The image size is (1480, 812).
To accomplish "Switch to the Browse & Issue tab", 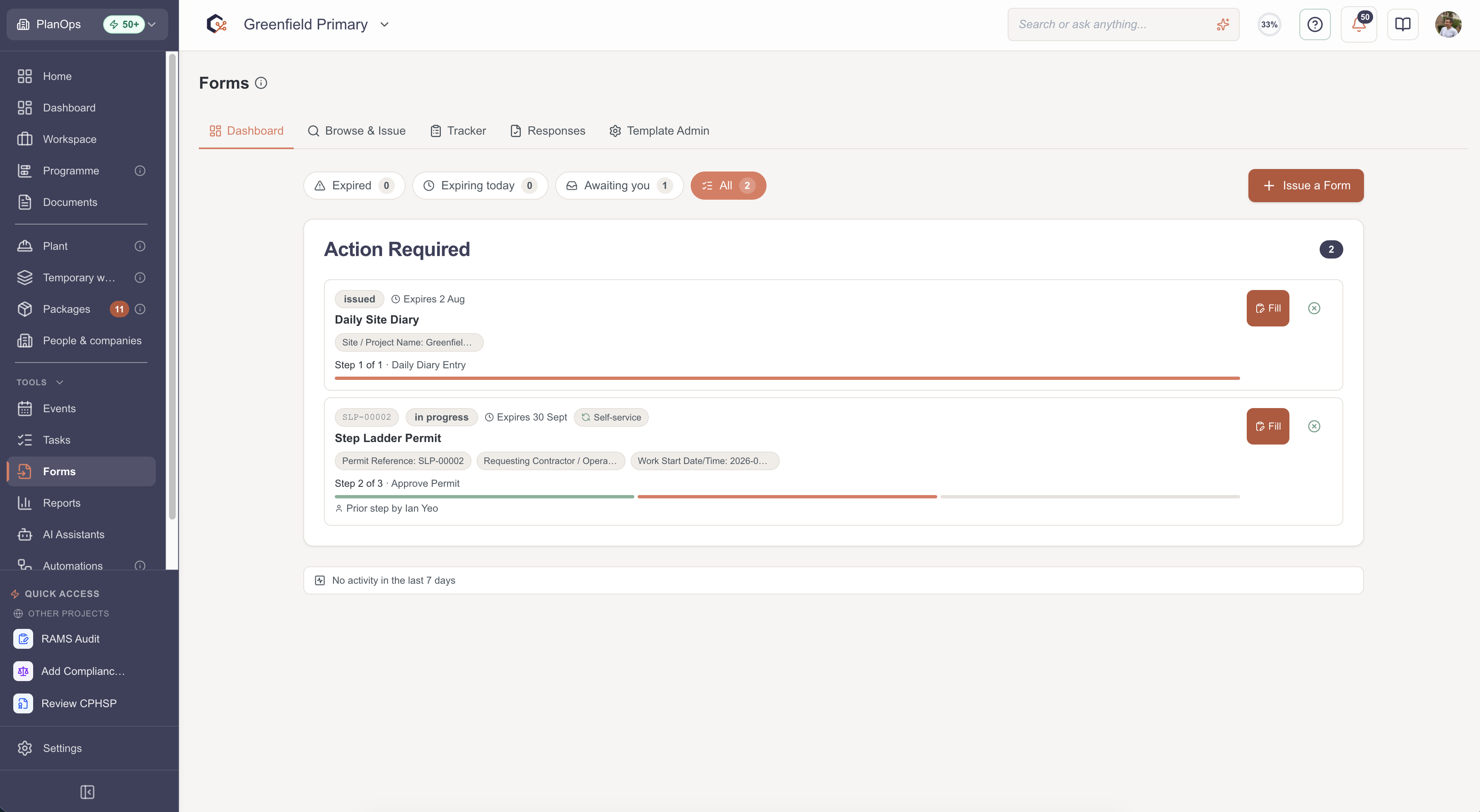I will coord(357,131).
